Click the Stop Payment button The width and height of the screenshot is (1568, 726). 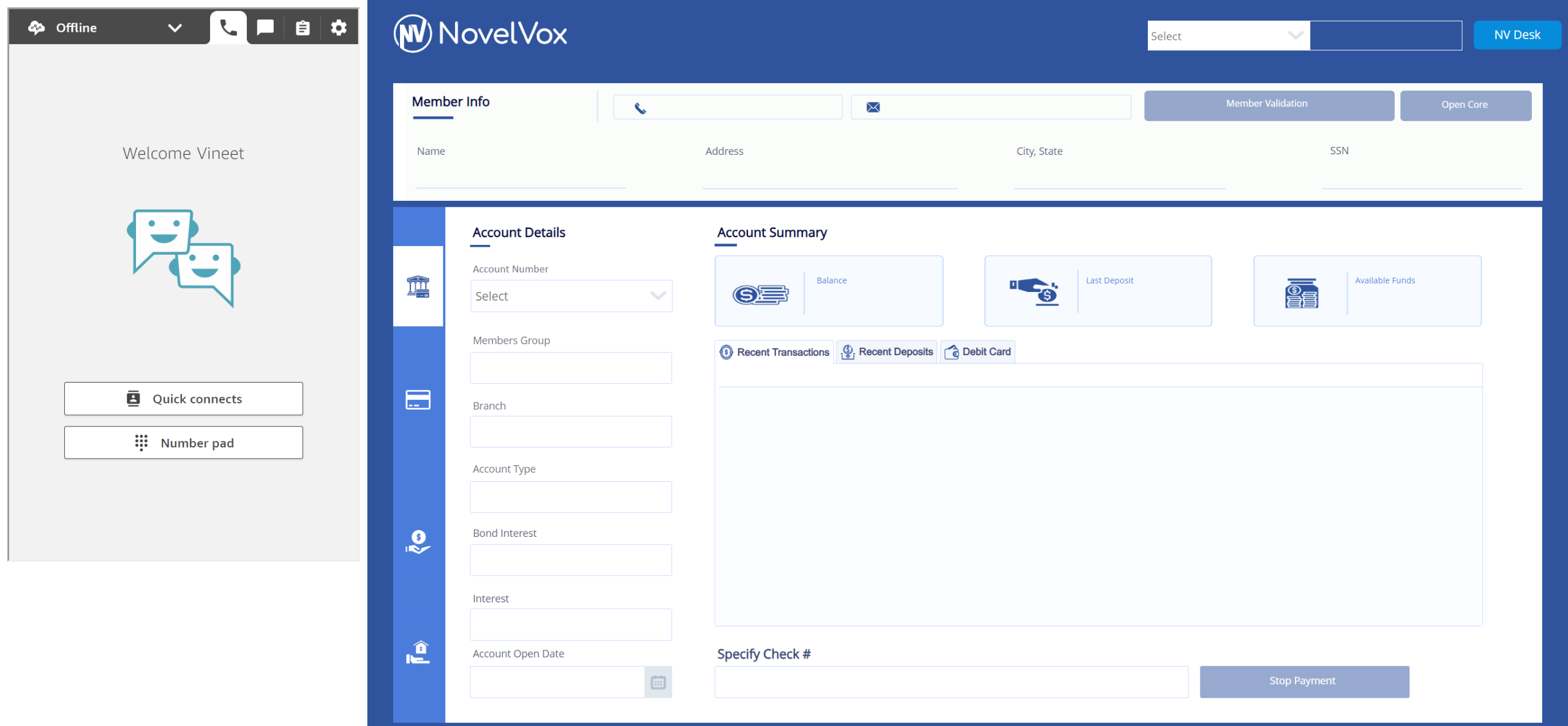click(1304, 681)
